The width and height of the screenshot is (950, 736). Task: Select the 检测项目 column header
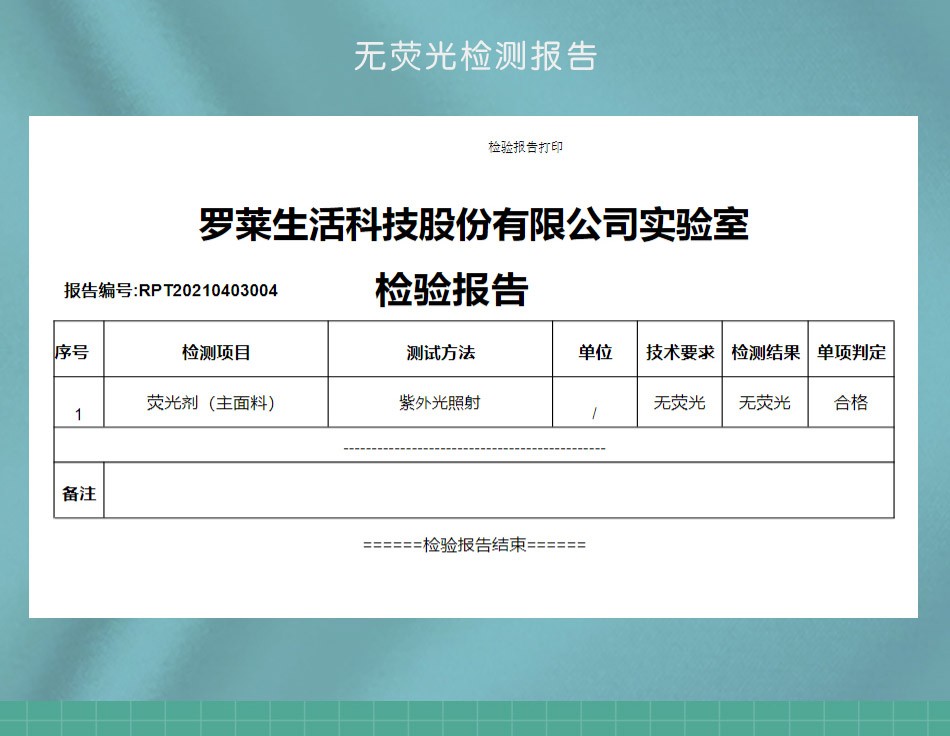pyautogui.click(x=216, y=349)
